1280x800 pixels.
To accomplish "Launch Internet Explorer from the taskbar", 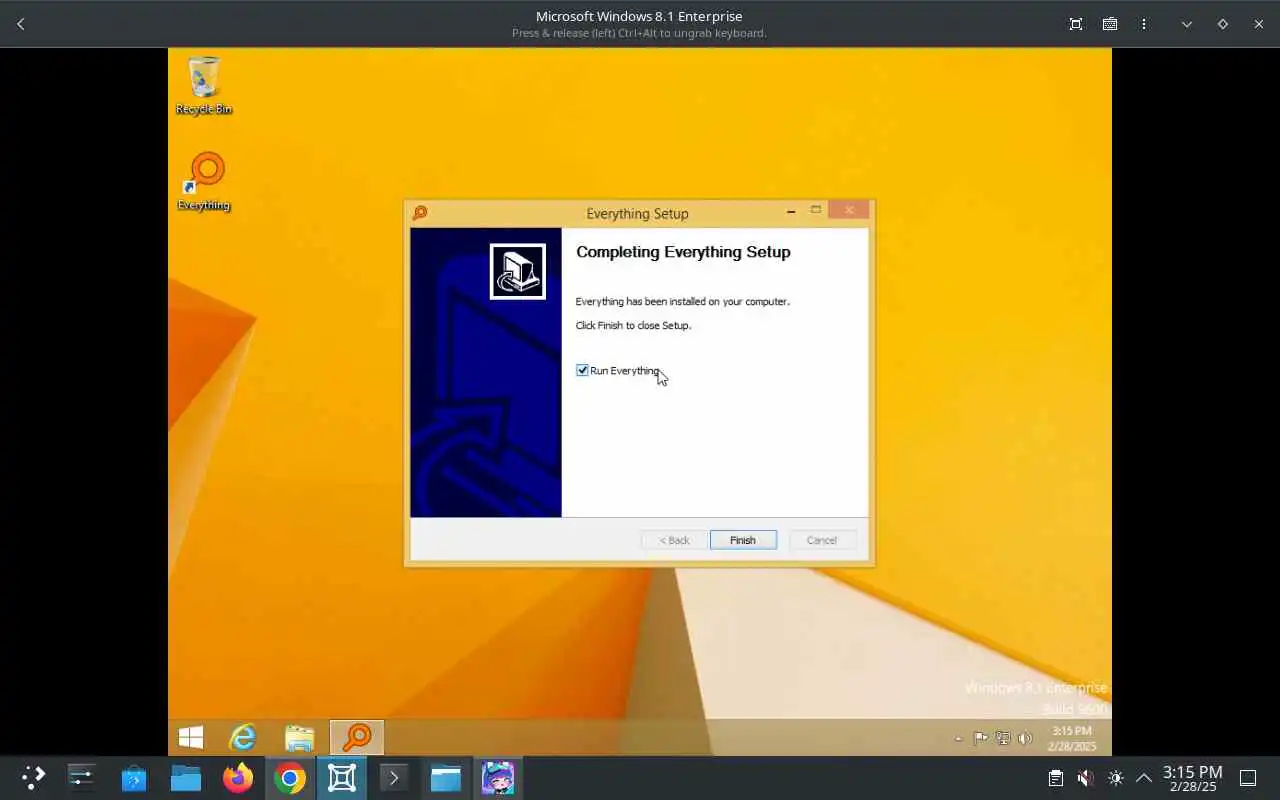I will (x=243, y=738).
